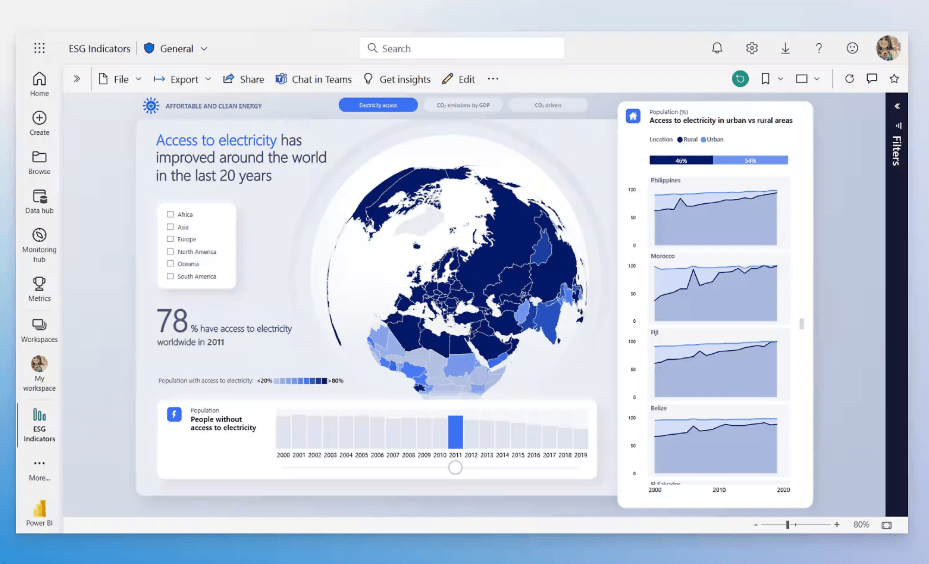Zoom in with plus button
The image size is (929, 564).
pyautogui.click(x=837, y=524)
